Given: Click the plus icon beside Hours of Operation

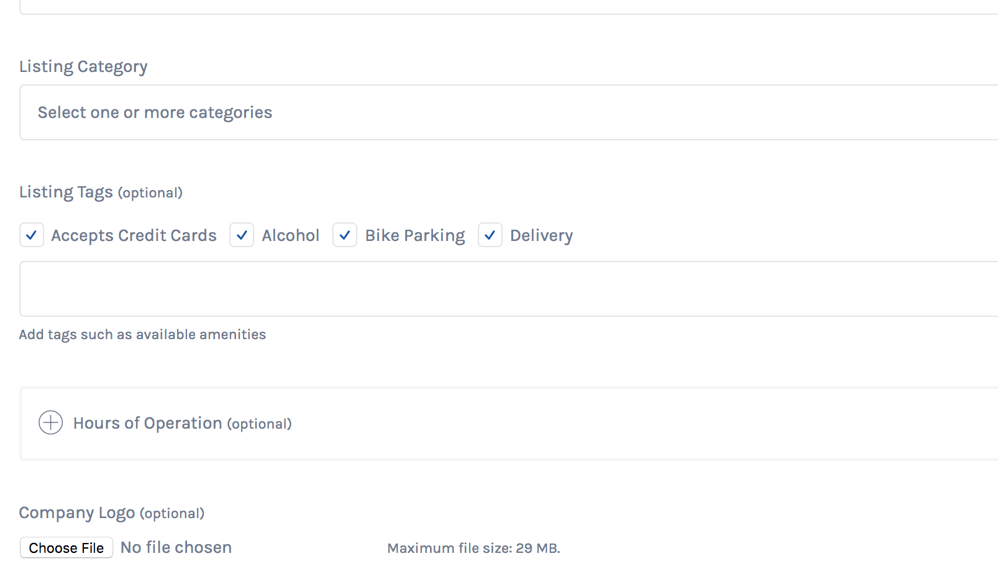Looking at the screenshot, I should click(50, 422).
